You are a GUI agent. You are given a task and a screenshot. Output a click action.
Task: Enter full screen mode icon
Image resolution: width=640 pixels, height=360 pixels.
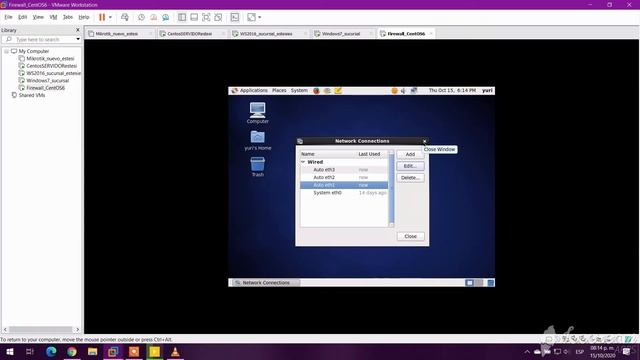[206, 17]
